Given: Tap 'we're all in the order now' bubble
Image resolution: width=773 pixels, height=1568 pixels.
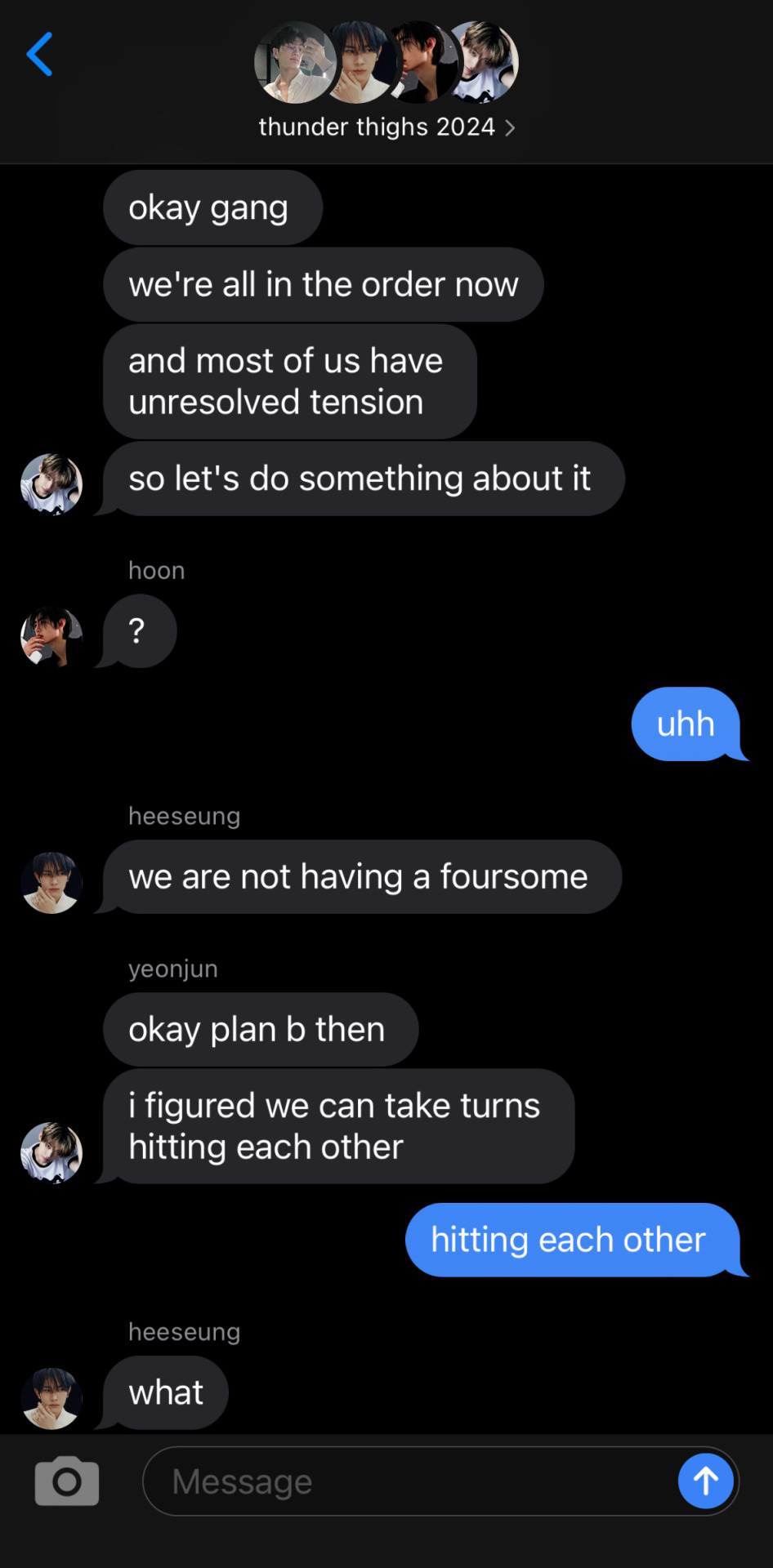Looking at the screenshot, I should click(323, 284).
